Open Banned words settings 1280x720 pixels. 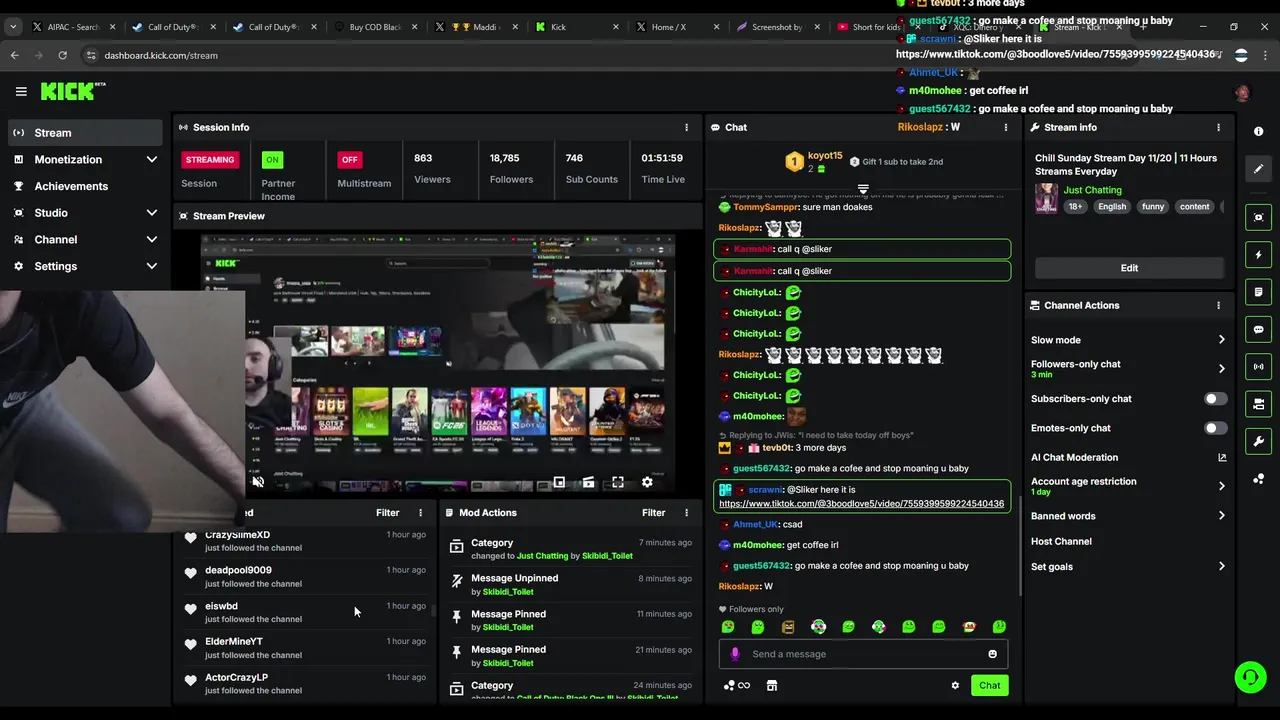tap(1128, 516)
